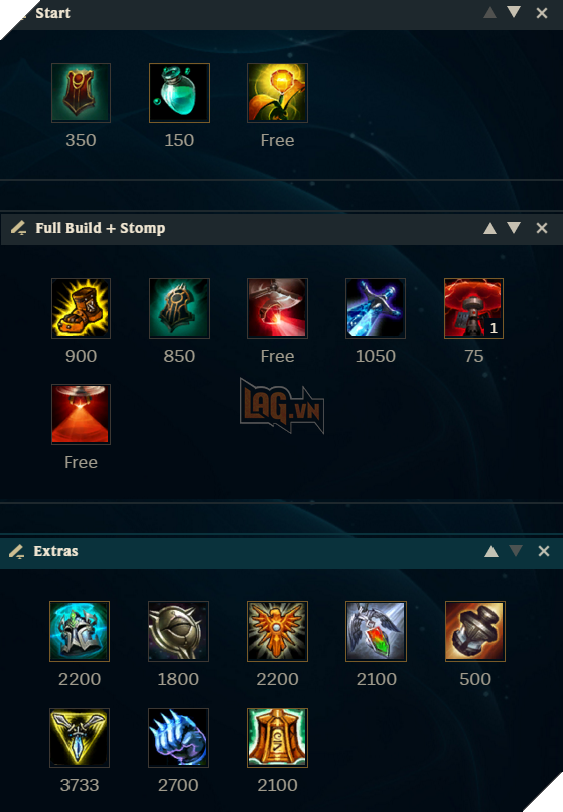Viewport: 563px width, 812px height.
Task: Select the free yellow trinket flower item
Action: click(x=277, y=93)
